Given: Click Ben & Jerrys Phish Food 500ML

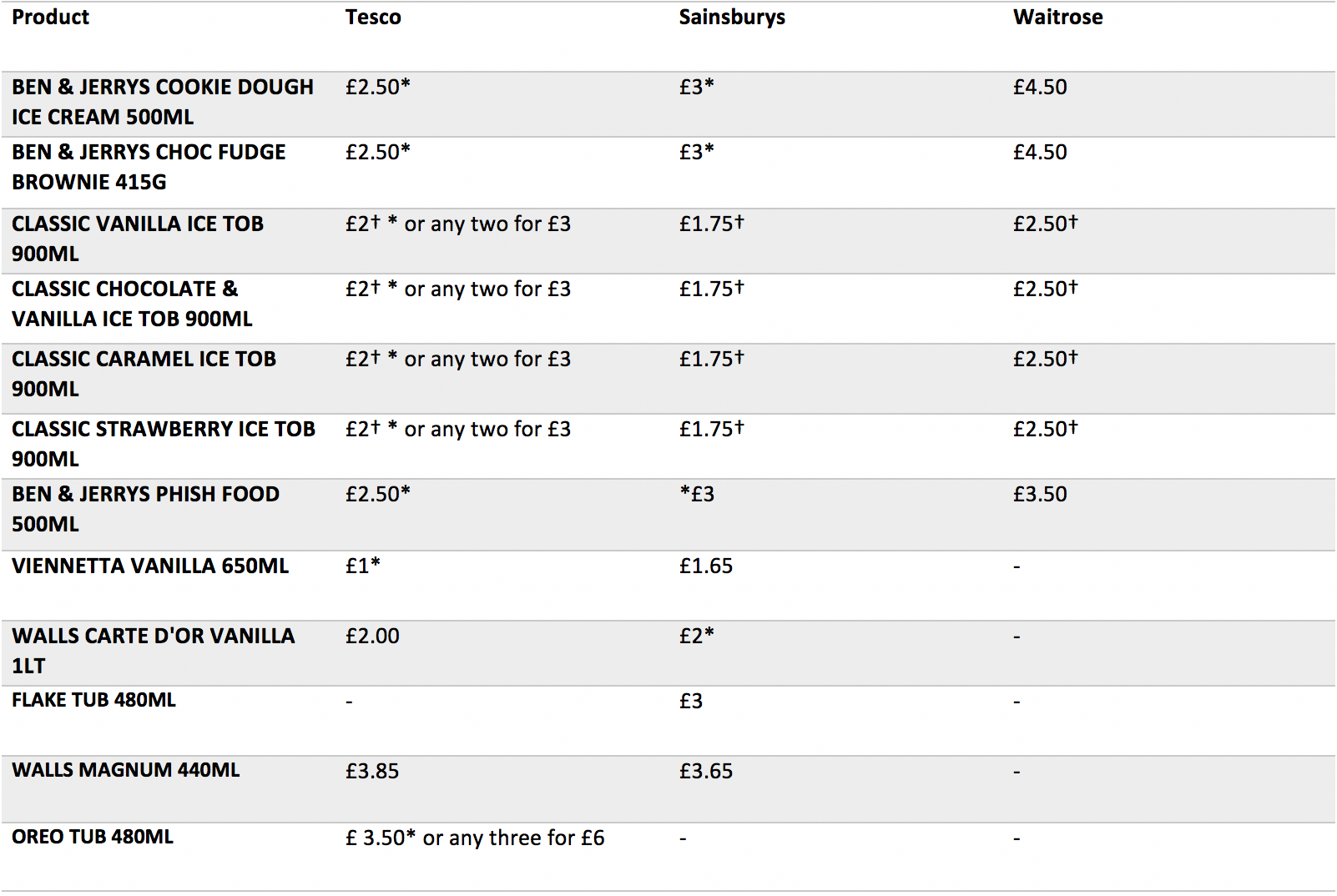Looking at the screenshot, I should coord(145,509).
